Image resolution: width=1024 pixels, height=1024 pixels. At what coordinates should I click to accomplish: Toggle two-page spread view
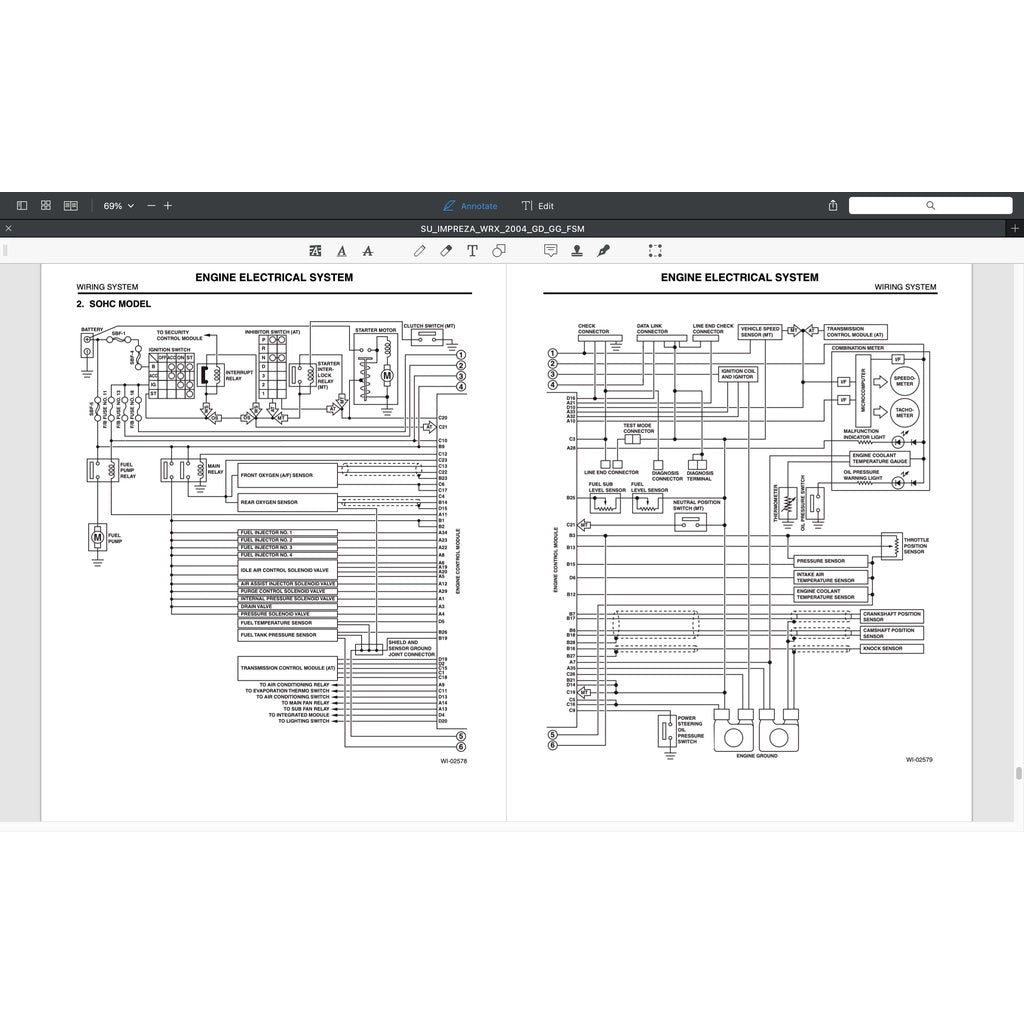coord(71,205)
